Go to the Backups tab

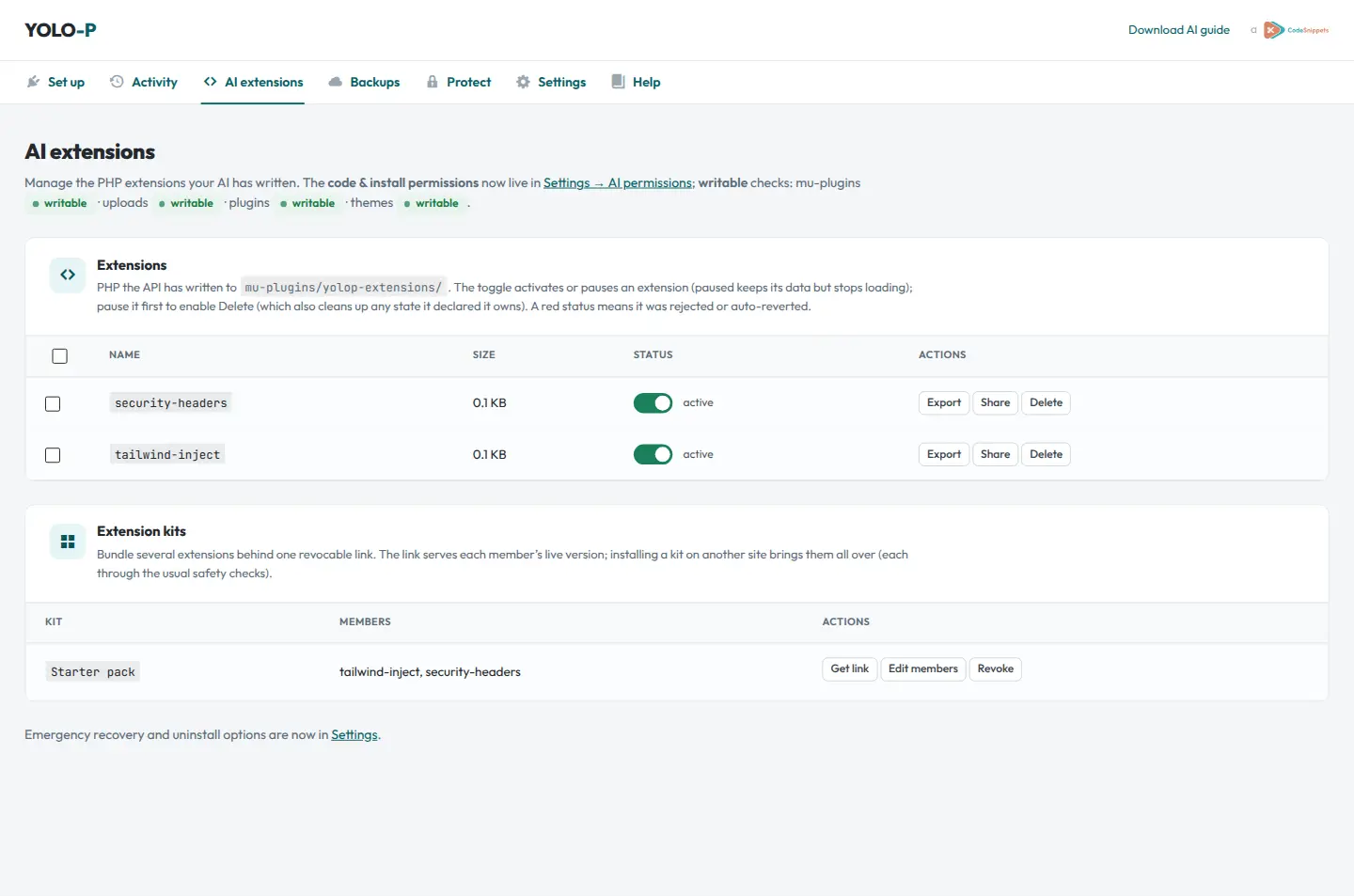tap(364, 82)
